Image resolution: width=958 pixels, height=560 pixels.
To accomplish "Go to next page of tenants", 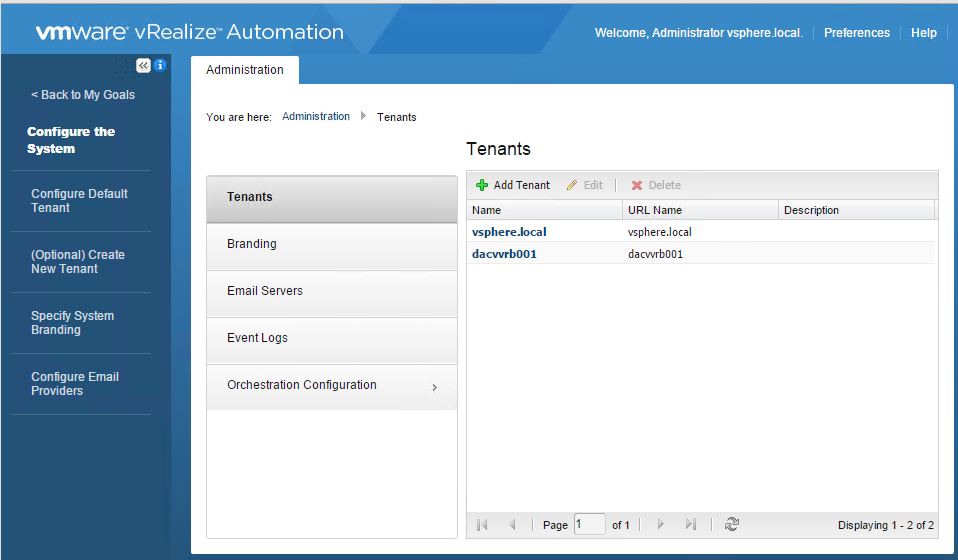I will tap(660, 524).
